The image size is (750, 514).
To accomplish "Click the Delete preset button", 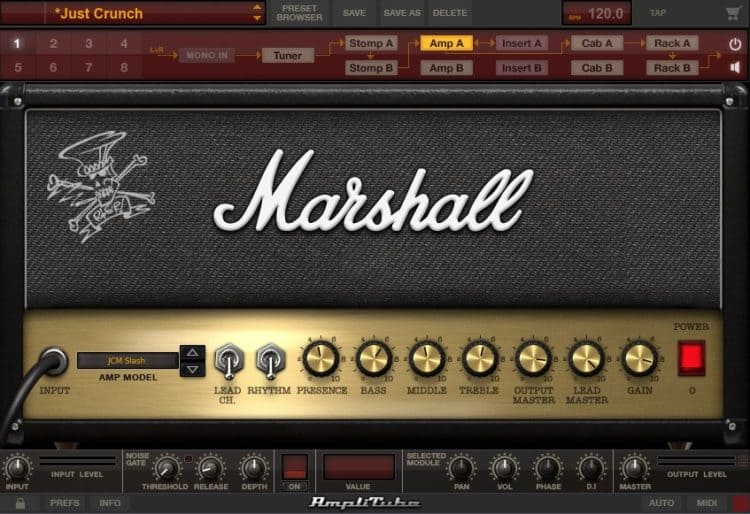I will [450, 13].
